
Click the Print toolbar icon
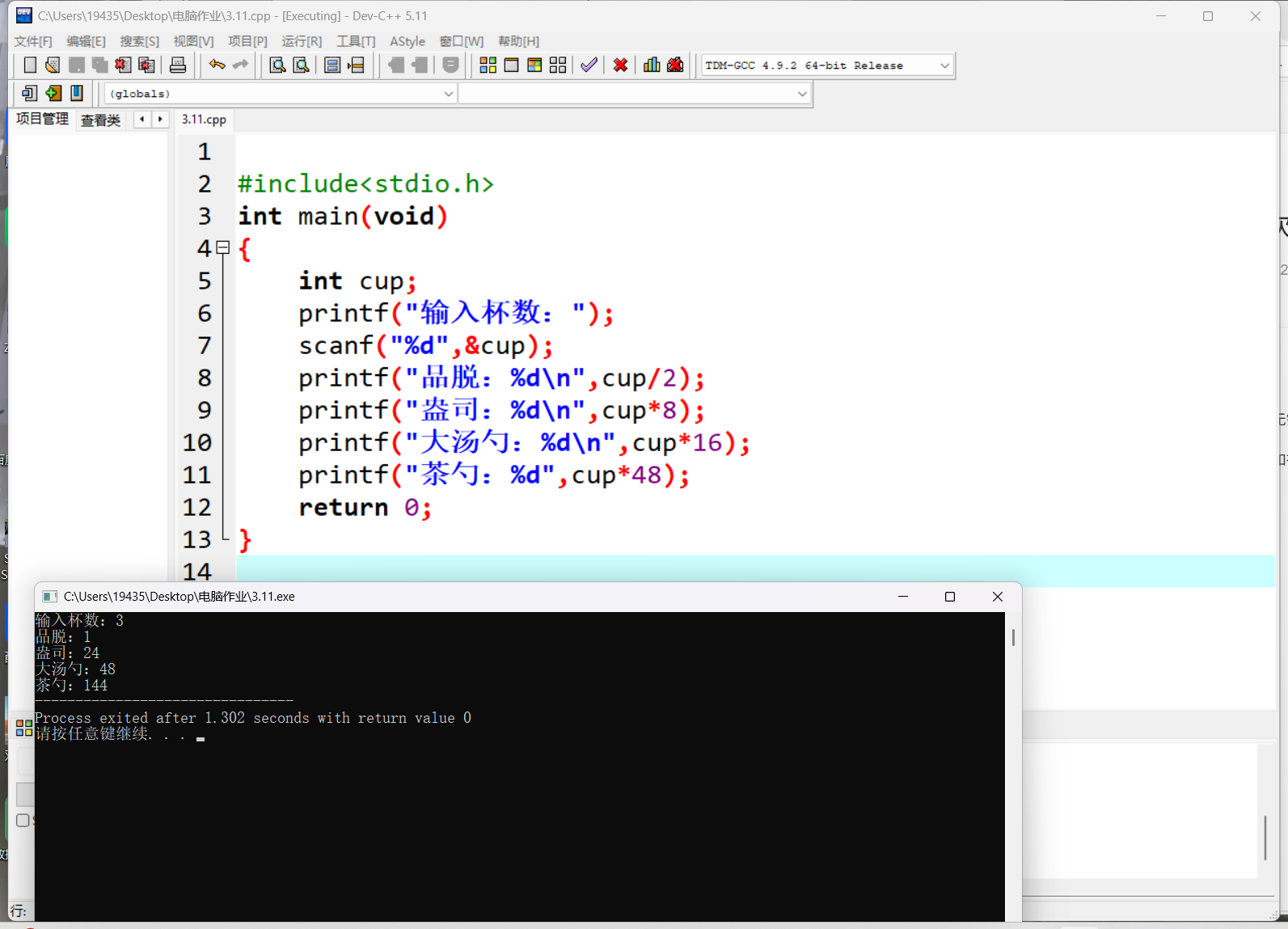(178, 65)
